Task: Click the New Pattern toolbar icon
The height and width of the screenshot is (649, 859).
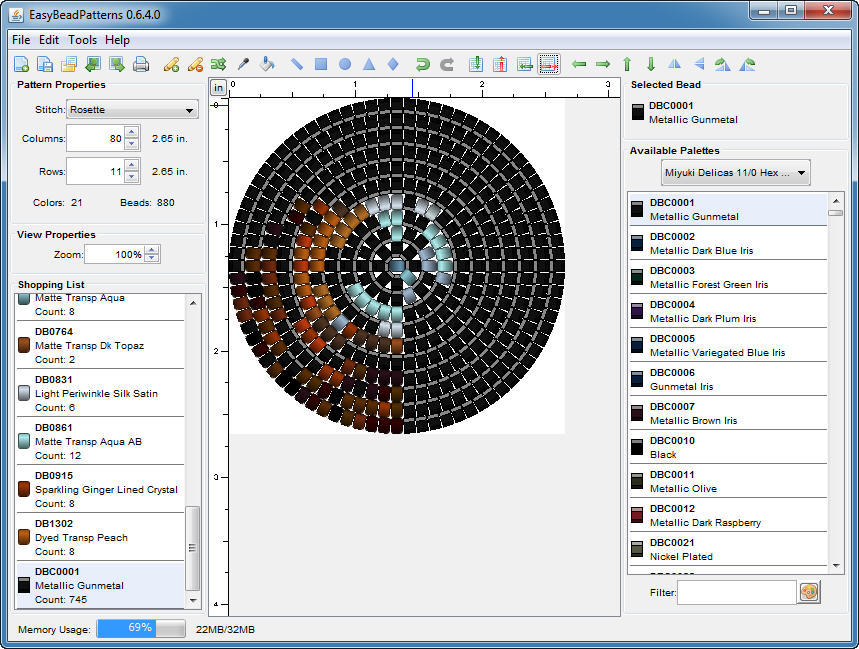Action: point(21,65)
